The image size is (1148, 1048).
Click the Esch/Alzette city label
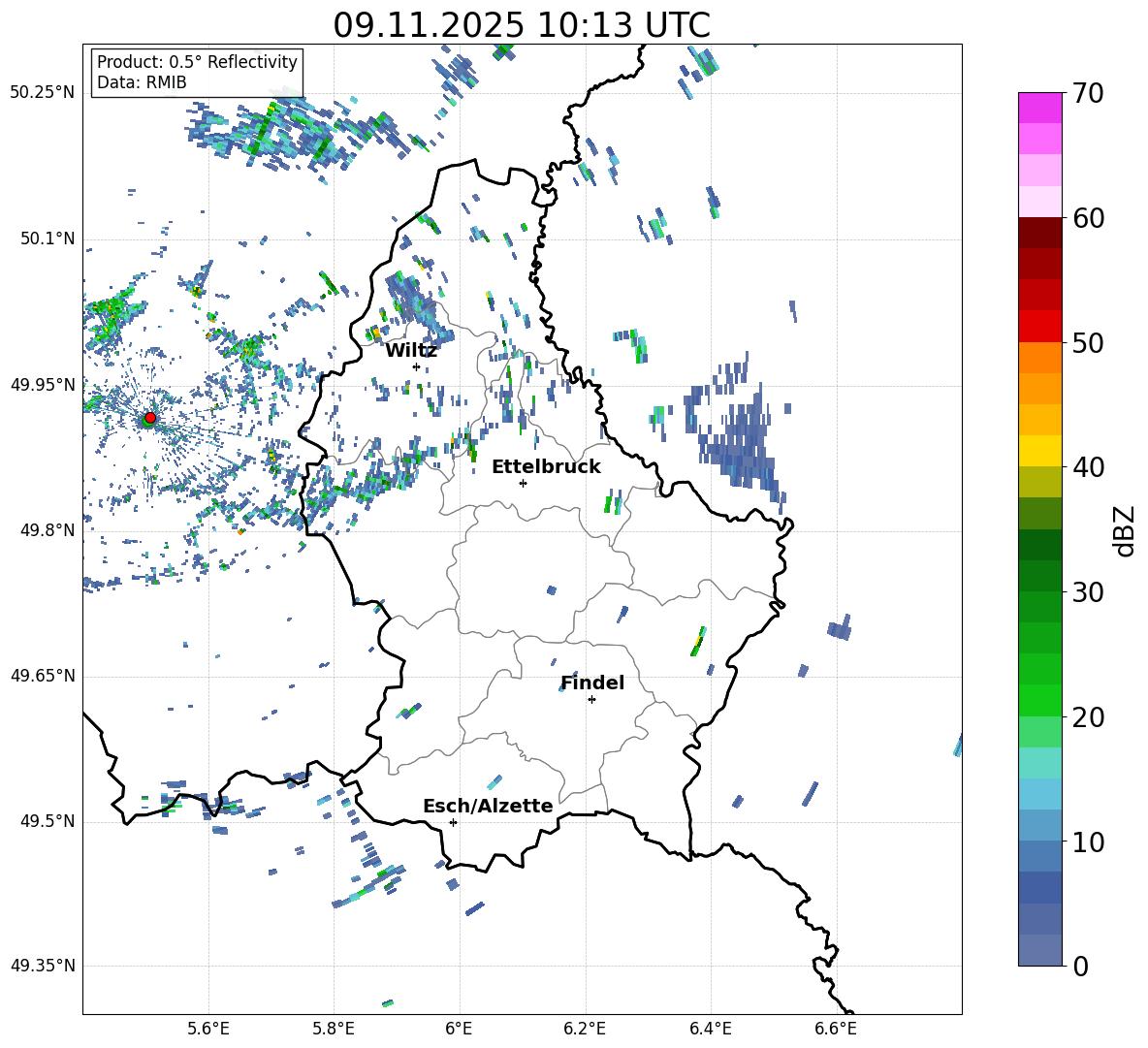point(488,806)
